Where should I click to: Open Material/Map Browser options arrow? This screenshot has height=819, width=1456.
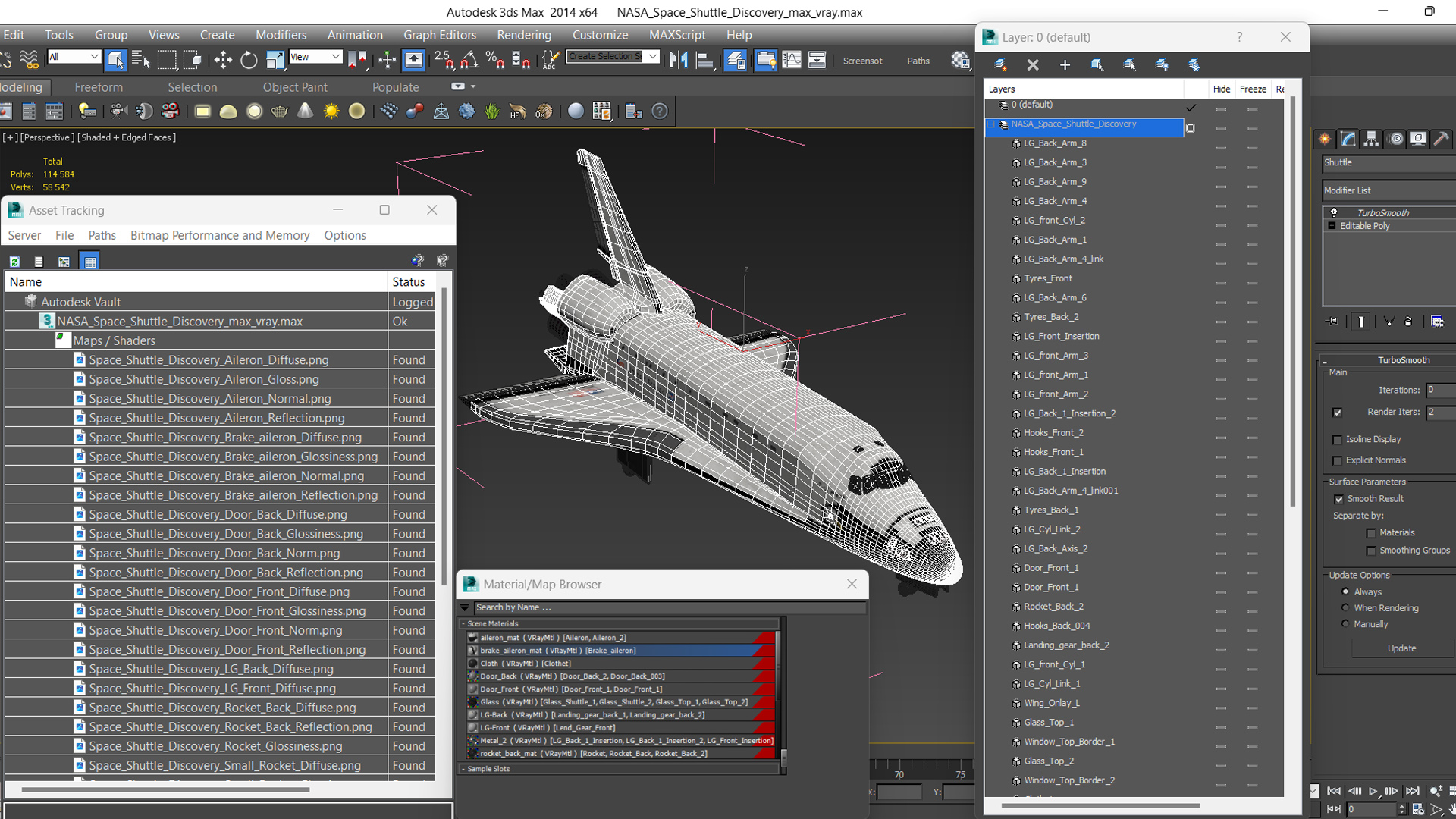coord(465,607)
